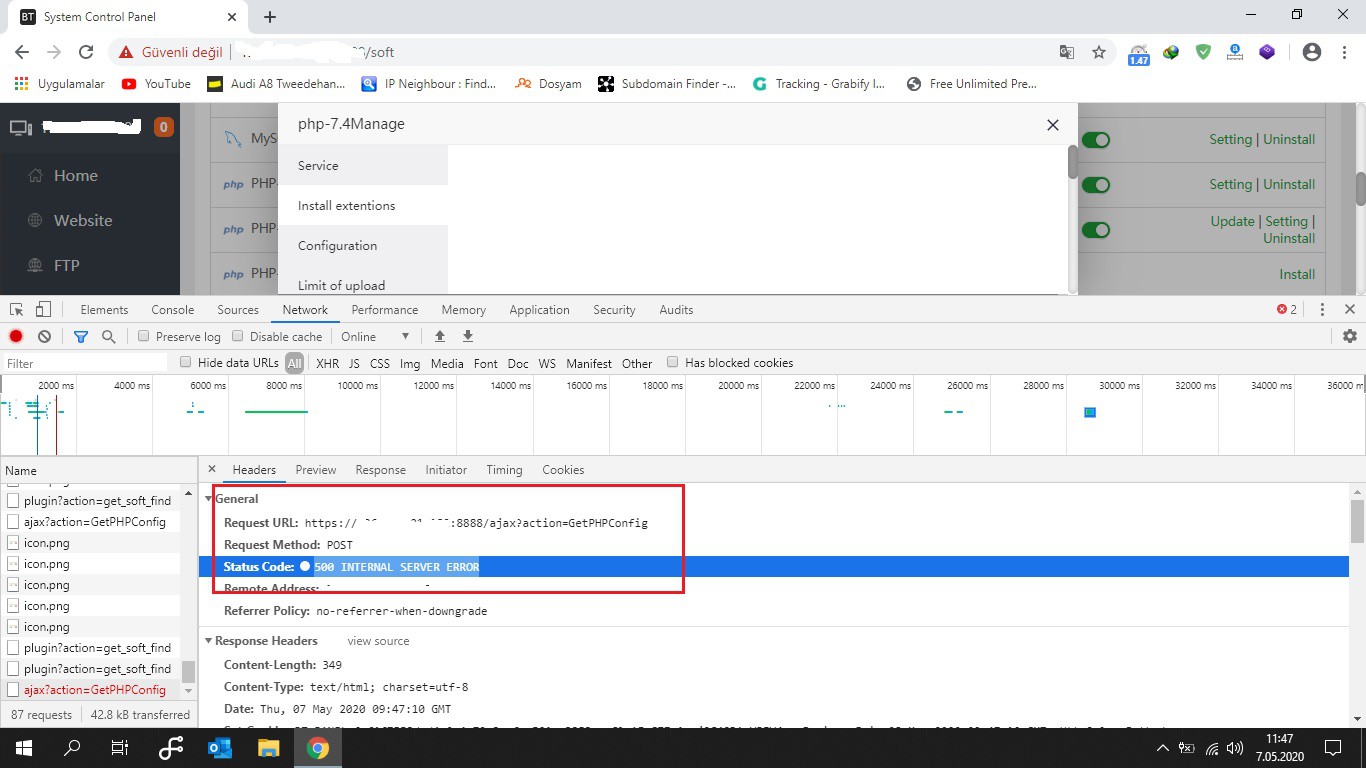This screenshot has height=768, width=1366.
Task: Tick the checkbox beside red ajax?action=GetPHPConfig
Action: point(14,690)
